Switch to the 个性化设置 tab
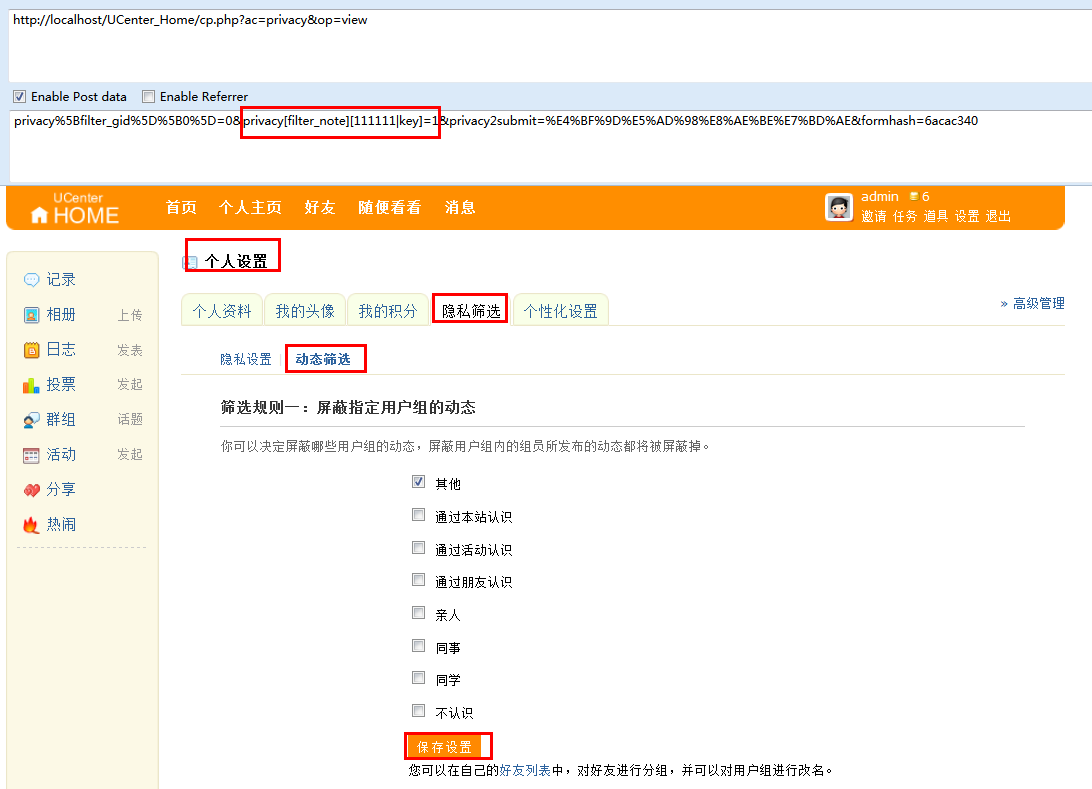 (x=561, y=311)
